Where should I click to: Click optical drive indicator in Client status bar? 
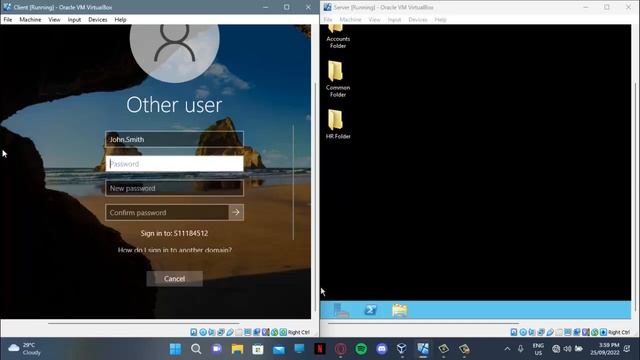[x=203, y=332]
